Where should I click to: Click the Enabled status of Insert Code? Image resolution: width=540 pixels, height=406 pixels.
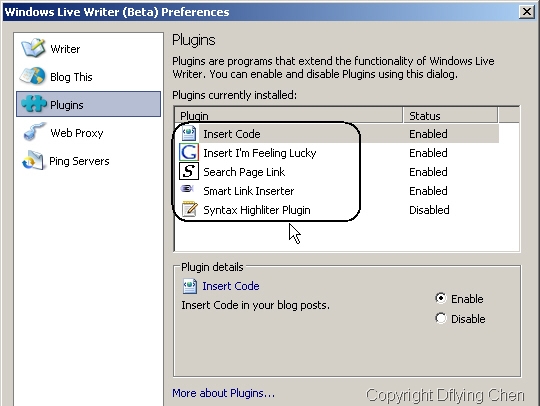pos(428,134)
